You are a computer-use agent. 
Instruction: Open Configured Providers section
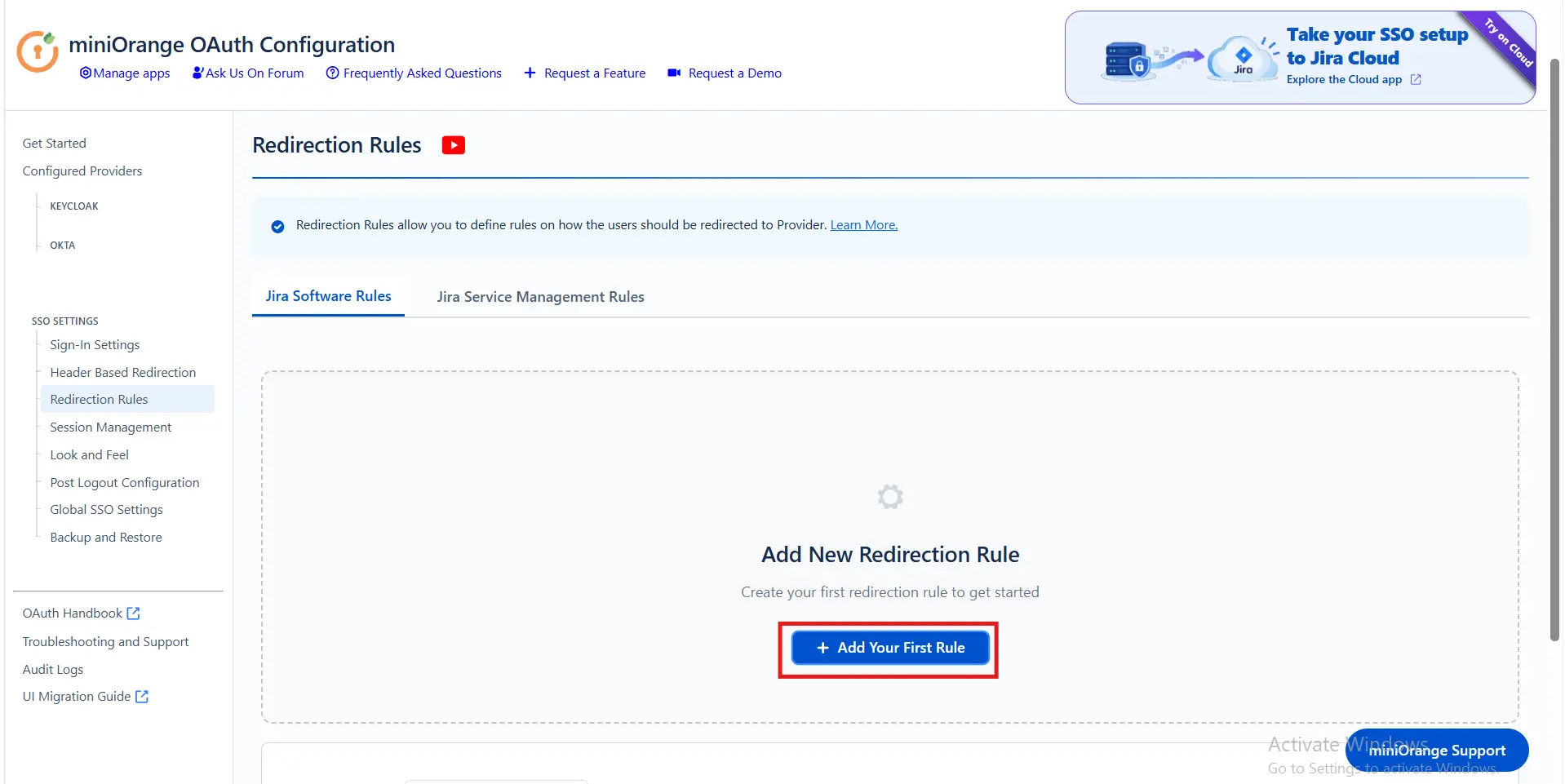[x=82, y=171]
